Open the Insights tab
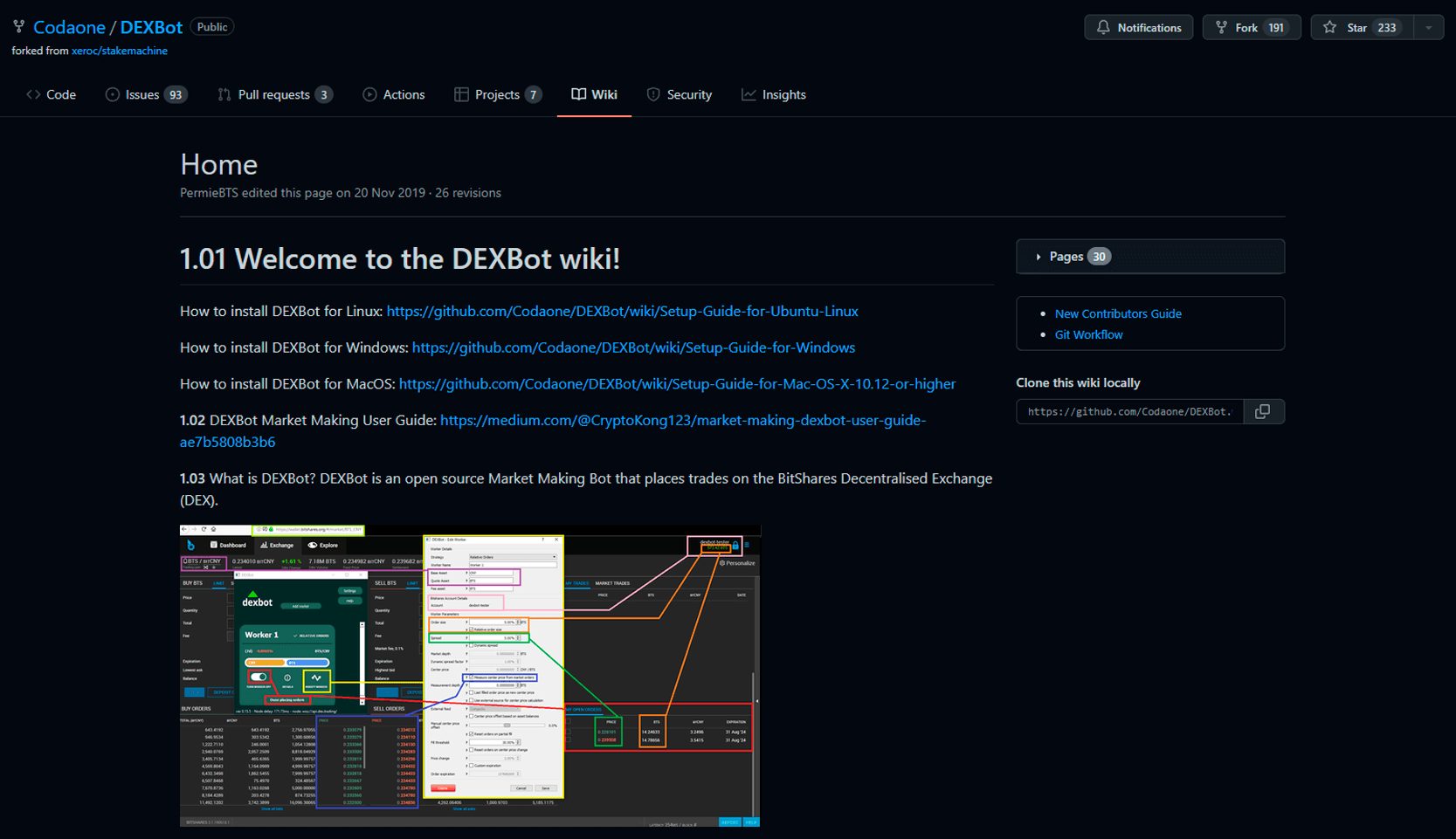 [774, 94]
